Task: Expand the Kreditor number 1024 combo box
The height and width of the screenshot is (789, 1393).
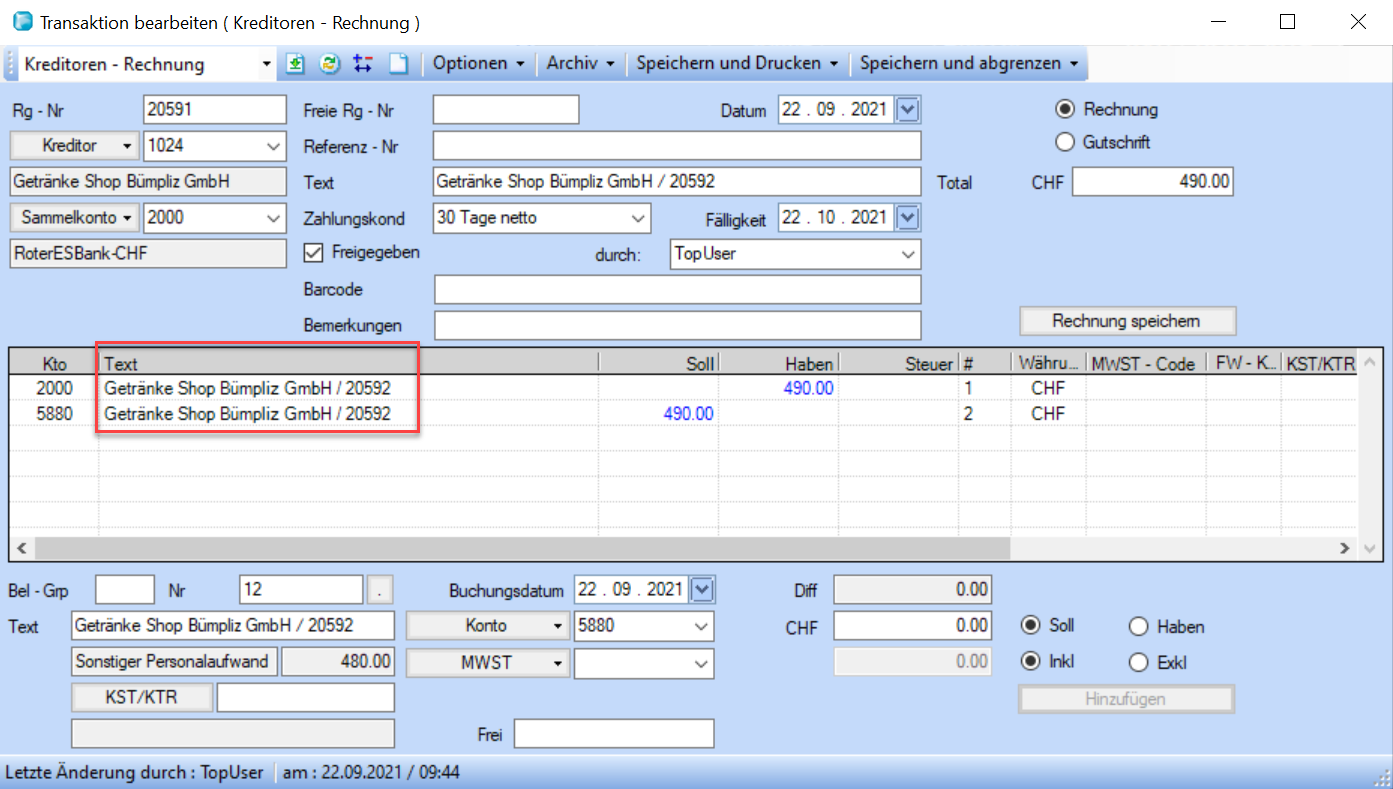Action: click(275, 146)
